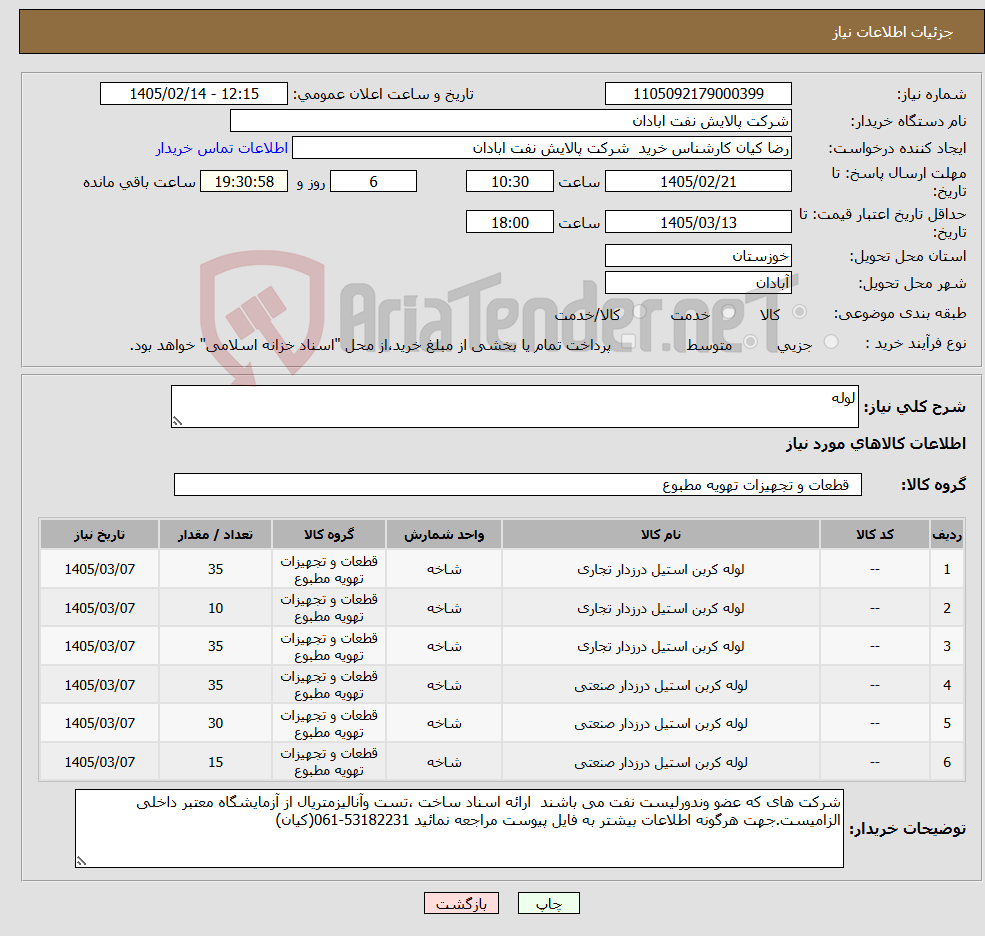985x936 pixels.
Task: Open اطلاعات تماس خریدار link
Action: pyautogui.click(x=222, y=148)
